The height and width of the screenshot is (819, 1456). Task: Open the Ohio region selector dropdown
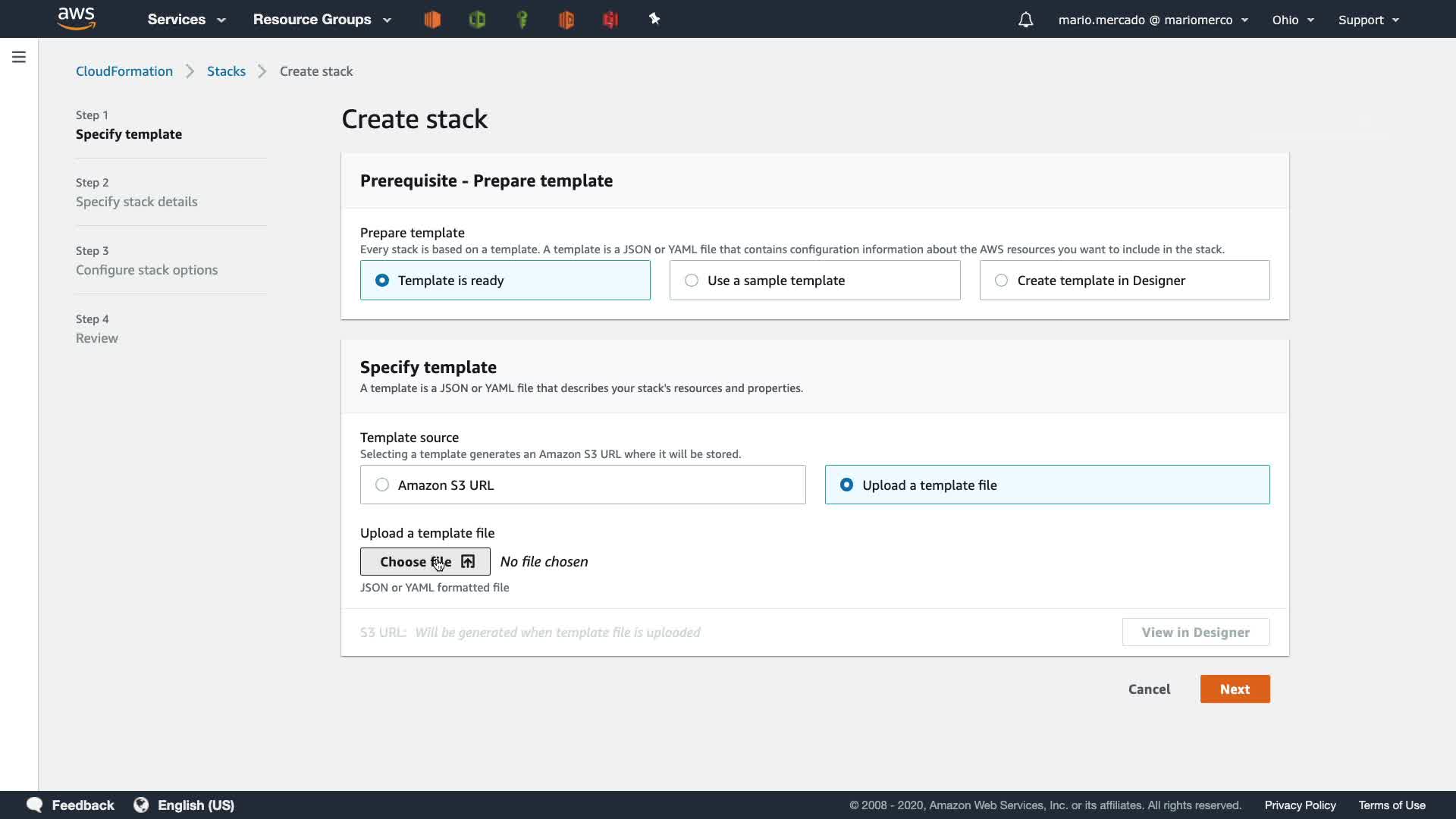(x=1292, y=20)
